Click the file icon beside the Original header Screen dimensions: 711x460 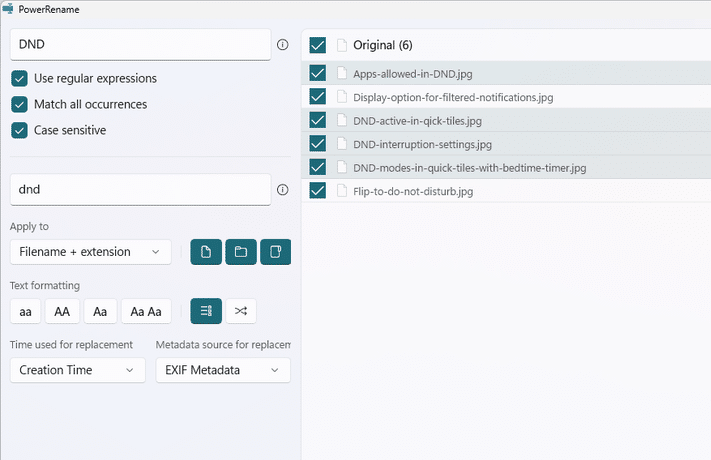click(342, 45)
